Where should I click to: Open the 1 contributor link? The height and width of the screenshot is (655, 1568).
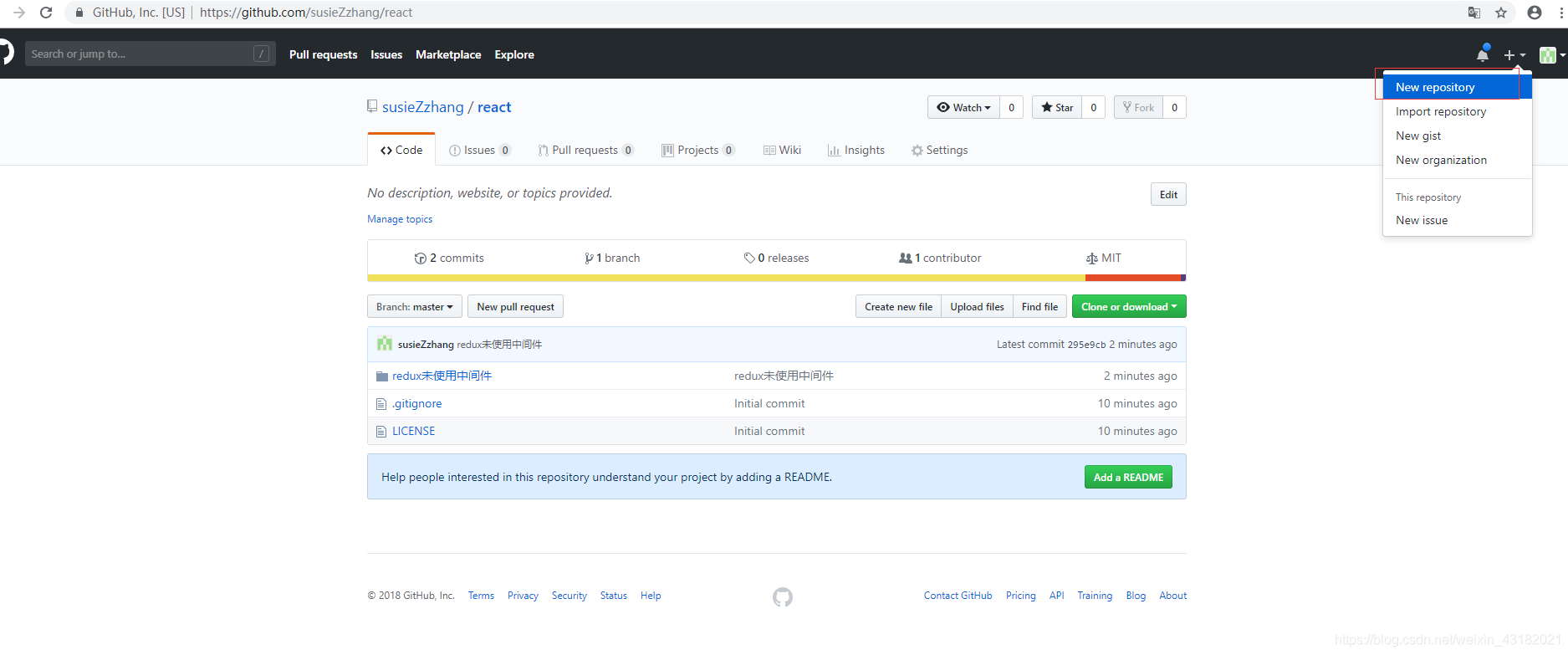point(940,258)
